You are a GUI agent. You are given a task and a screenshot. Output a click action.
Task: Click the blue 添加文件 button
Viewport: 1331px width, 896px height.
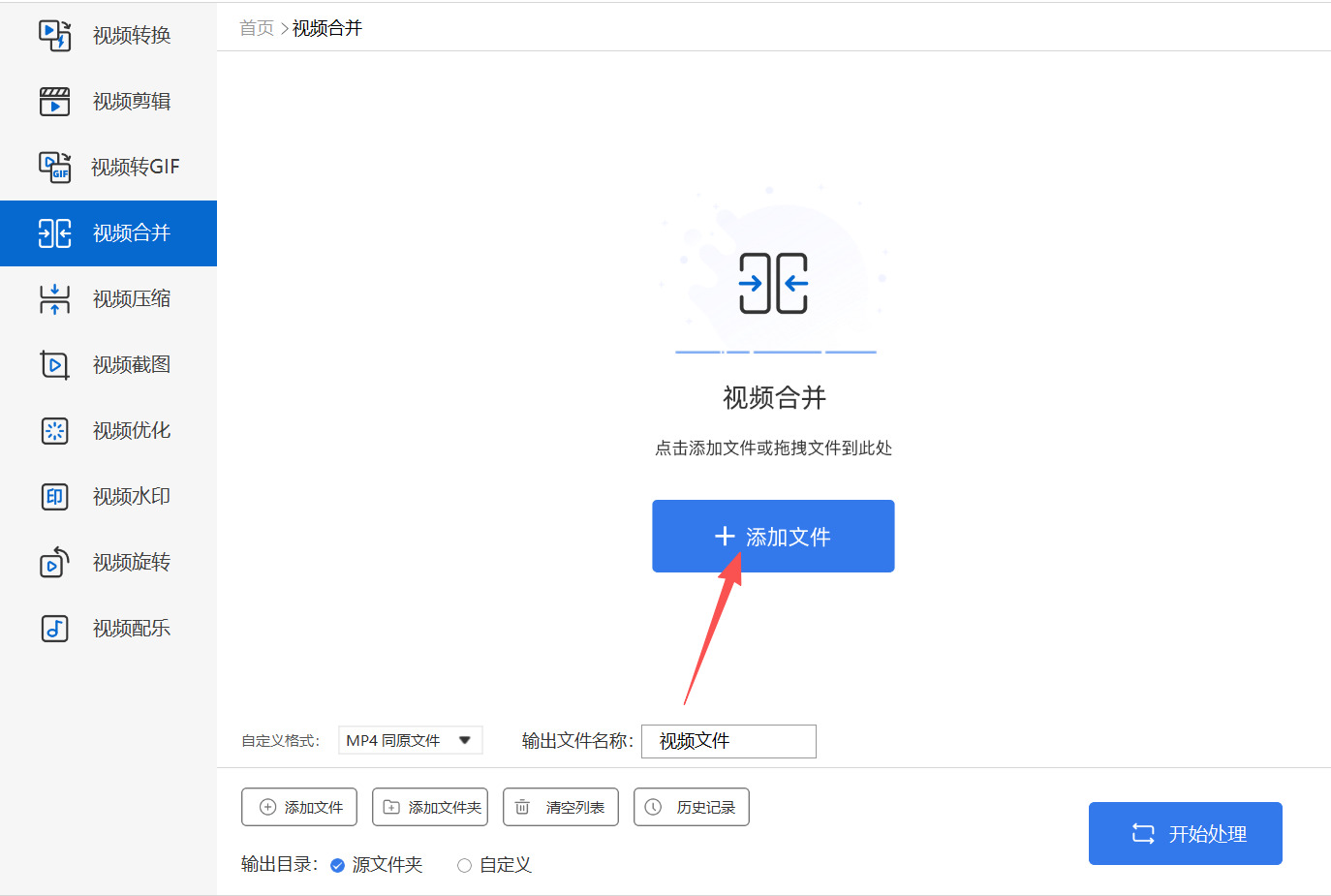point(773,536)
